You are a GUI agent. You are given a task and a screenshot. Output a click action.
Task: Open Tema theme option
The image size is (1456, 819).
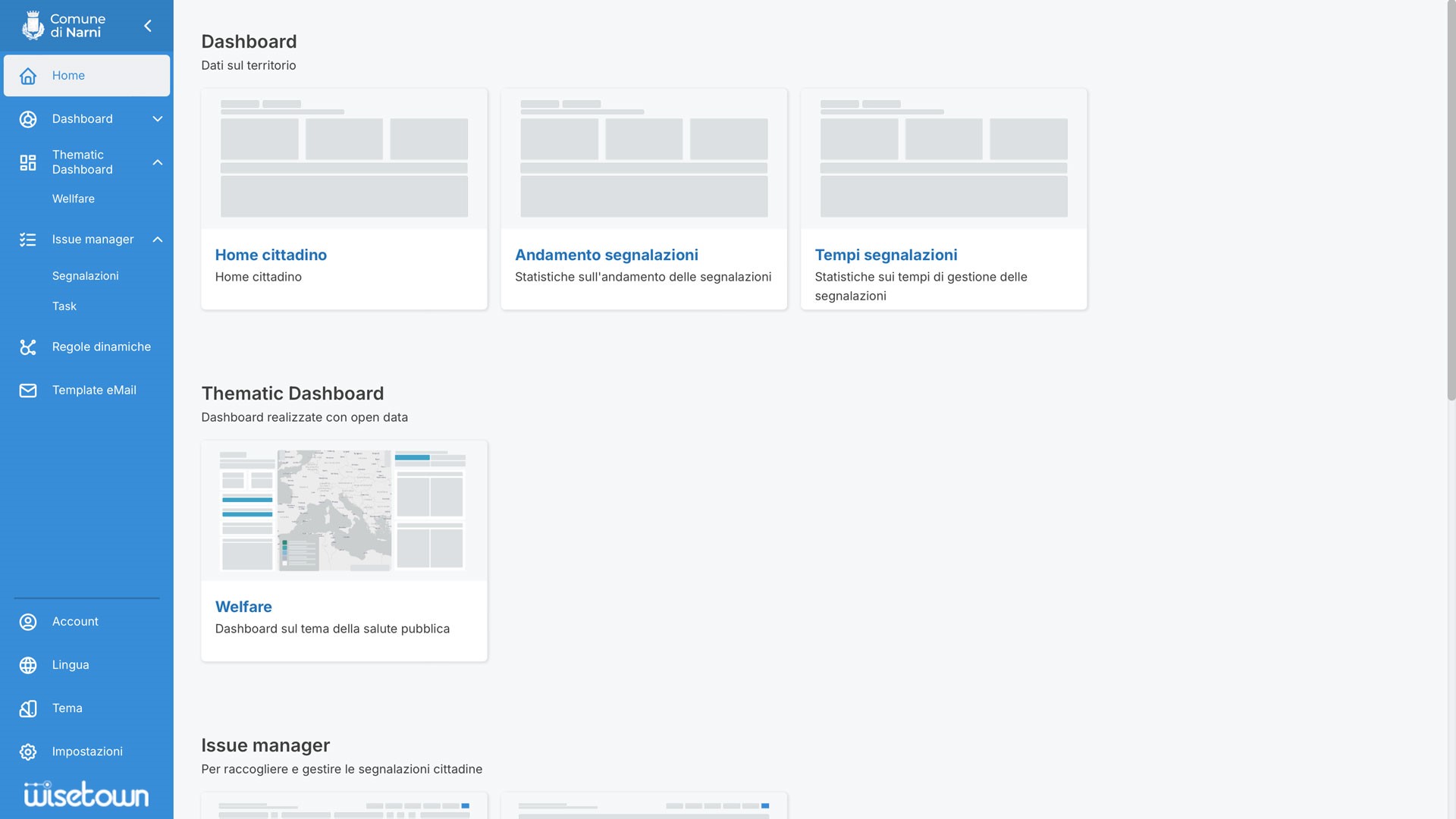click(67, 708)
